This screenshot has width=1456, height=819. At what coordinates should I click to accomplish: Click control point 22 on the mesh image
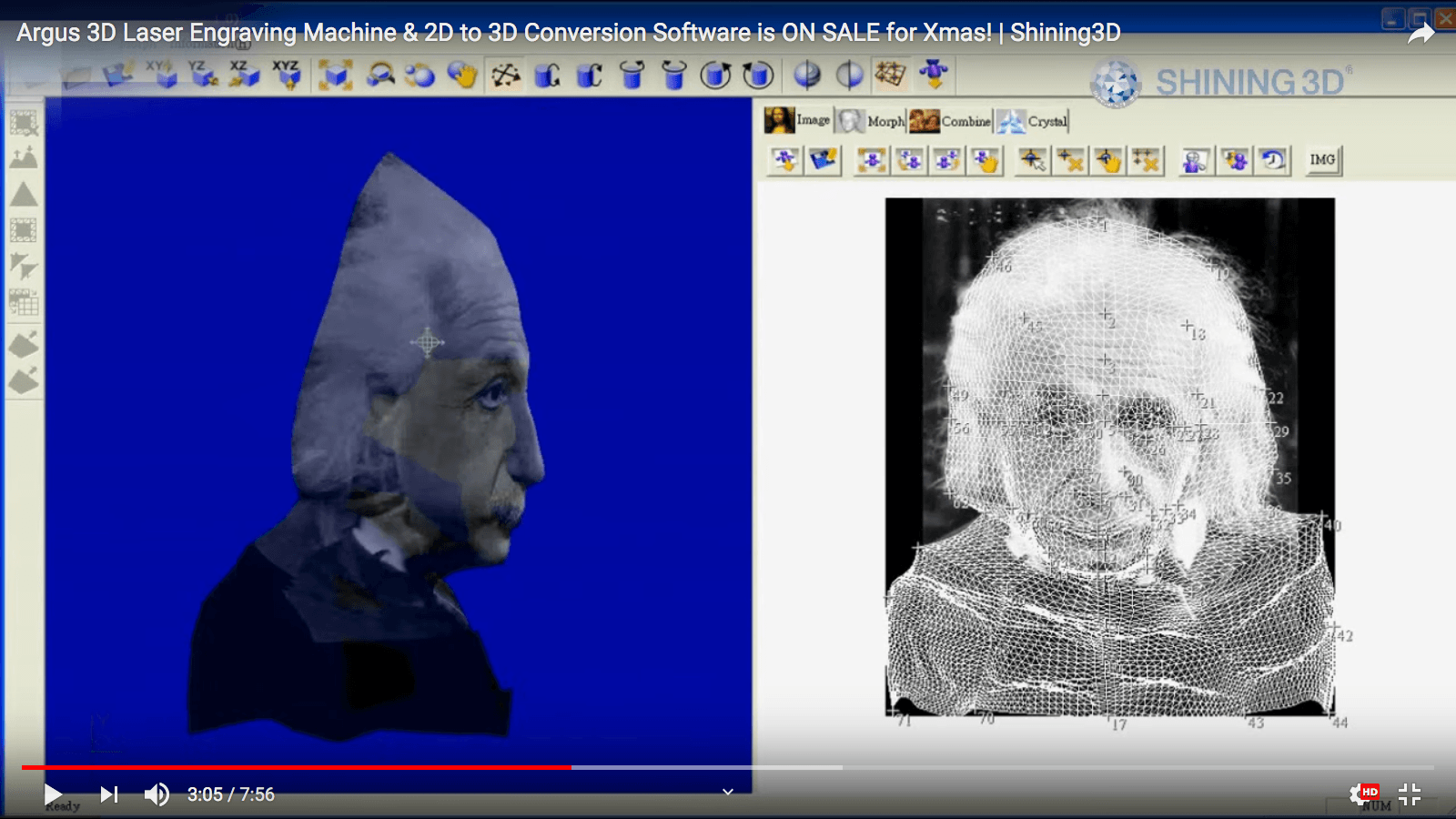tap(1272, 396)
